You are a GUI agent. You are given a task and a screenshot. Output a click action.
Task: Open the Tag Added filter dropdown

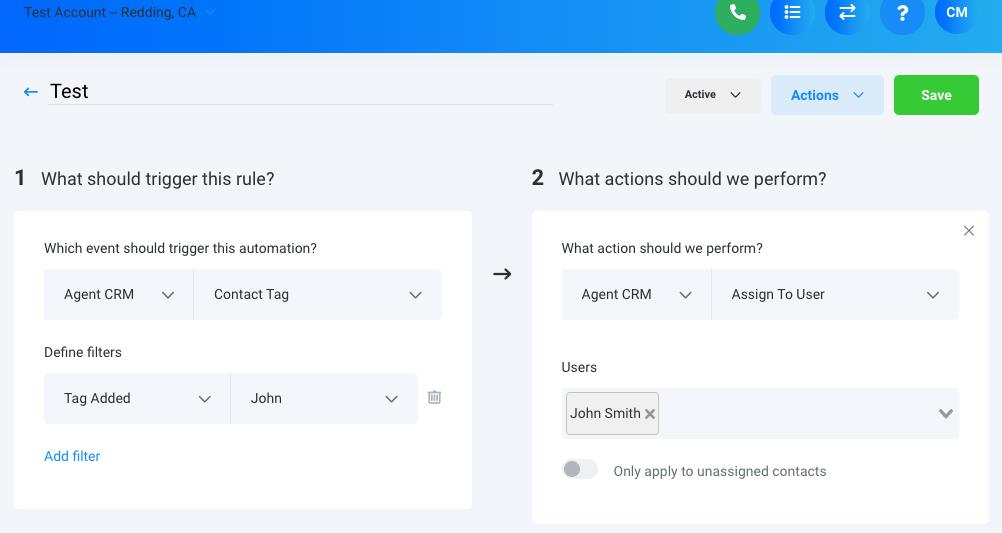pyautogui.click(x=137, y=399)
